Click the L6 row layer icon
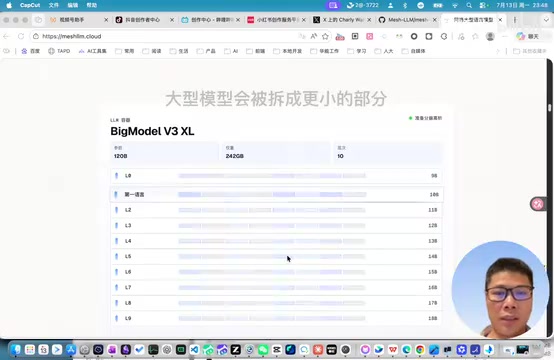This screenshot has height=360, width=554. (117, 272)
